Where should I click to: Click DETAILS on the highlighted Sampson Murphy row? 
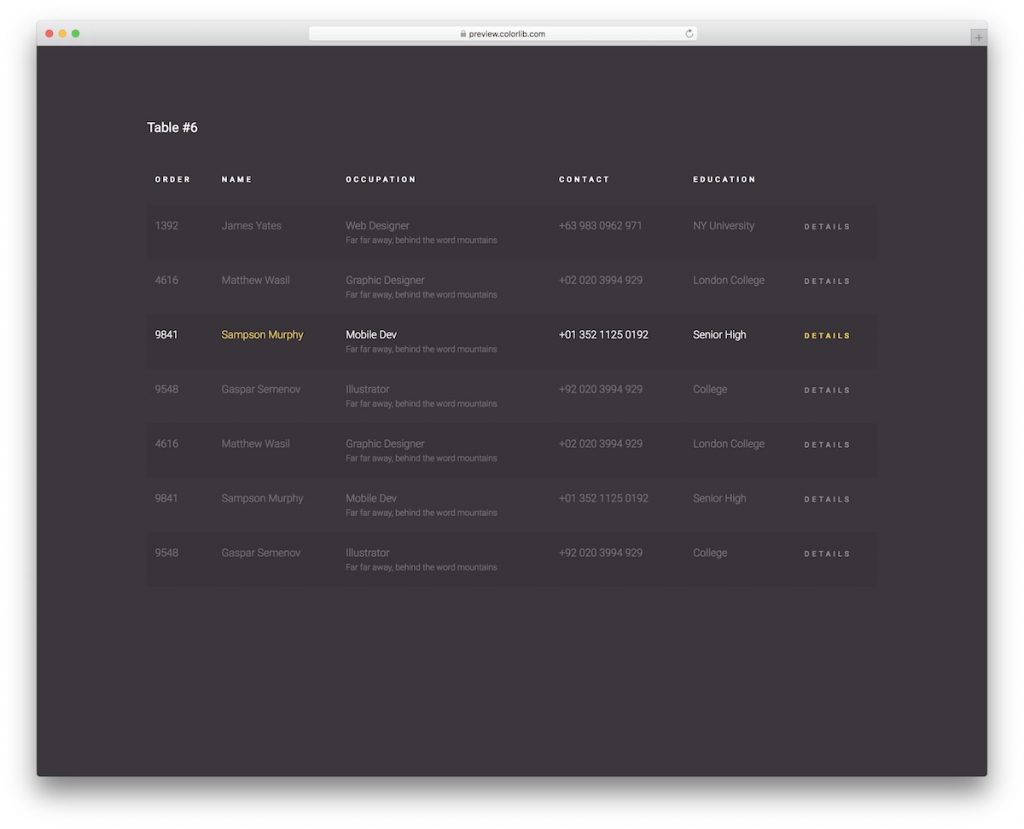point(827,335)
